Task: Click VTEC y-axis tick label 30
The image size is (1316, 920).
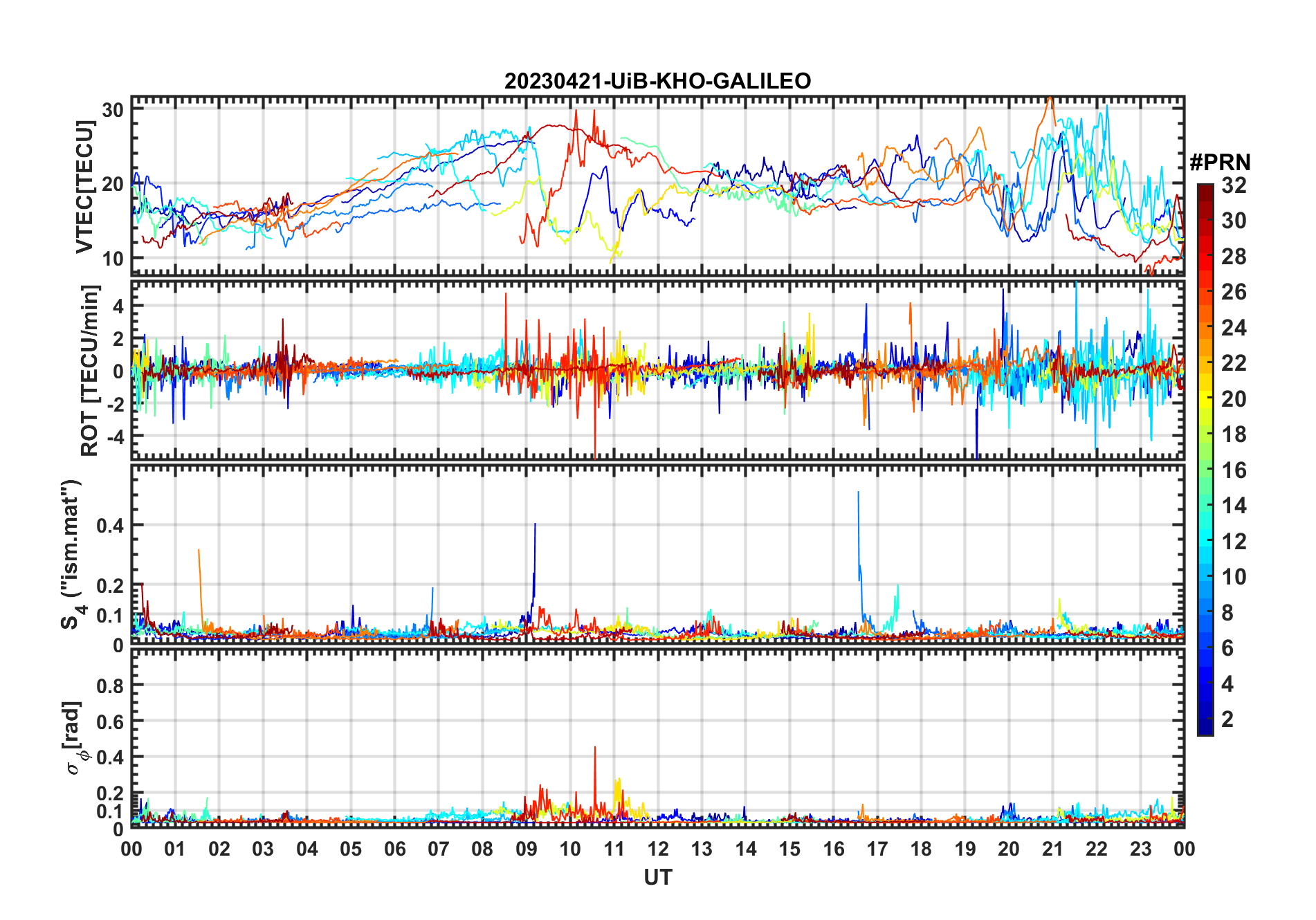Action: coord(113,110)
